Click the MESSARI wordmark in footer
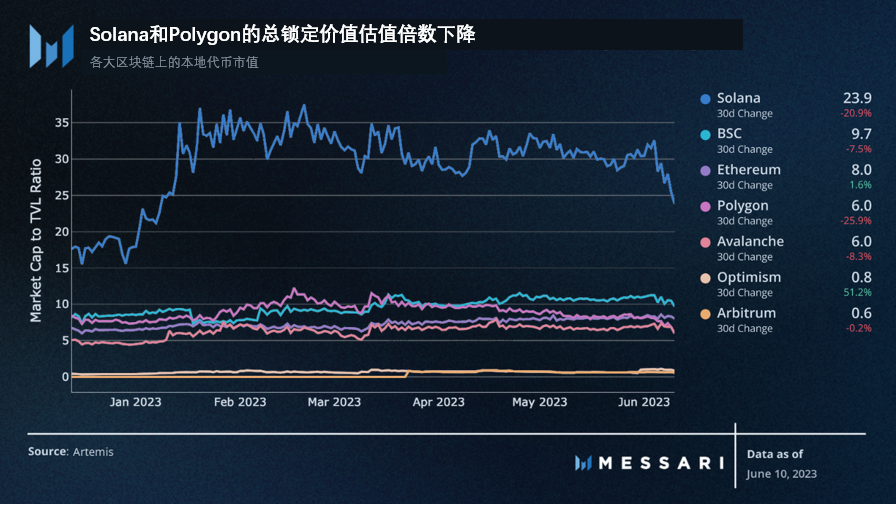896x505 pixels. pos(662,462)
